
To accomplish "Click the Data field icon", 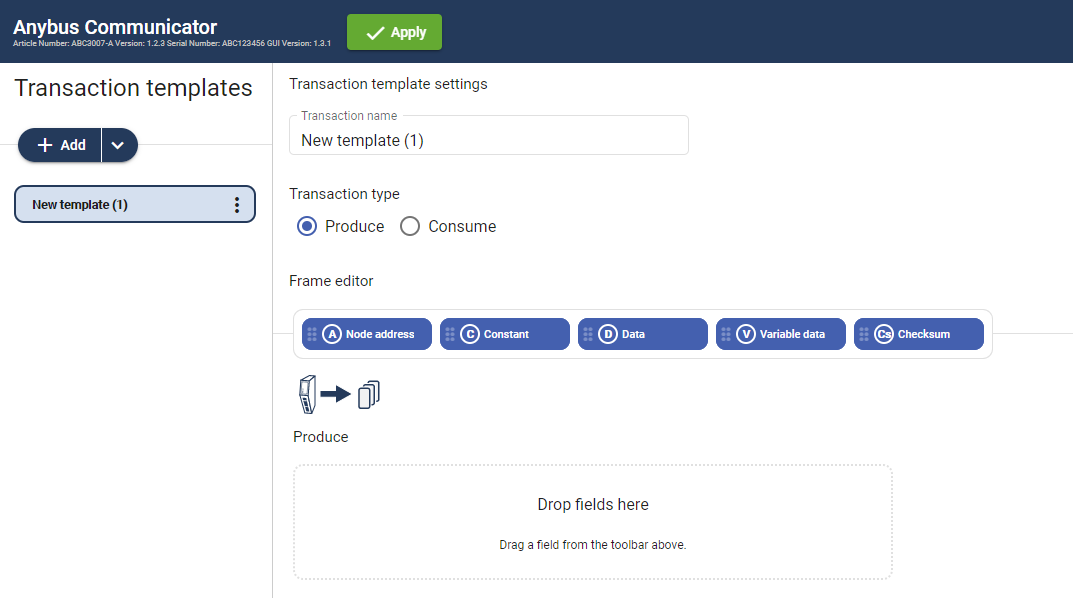I will (610, 334).
